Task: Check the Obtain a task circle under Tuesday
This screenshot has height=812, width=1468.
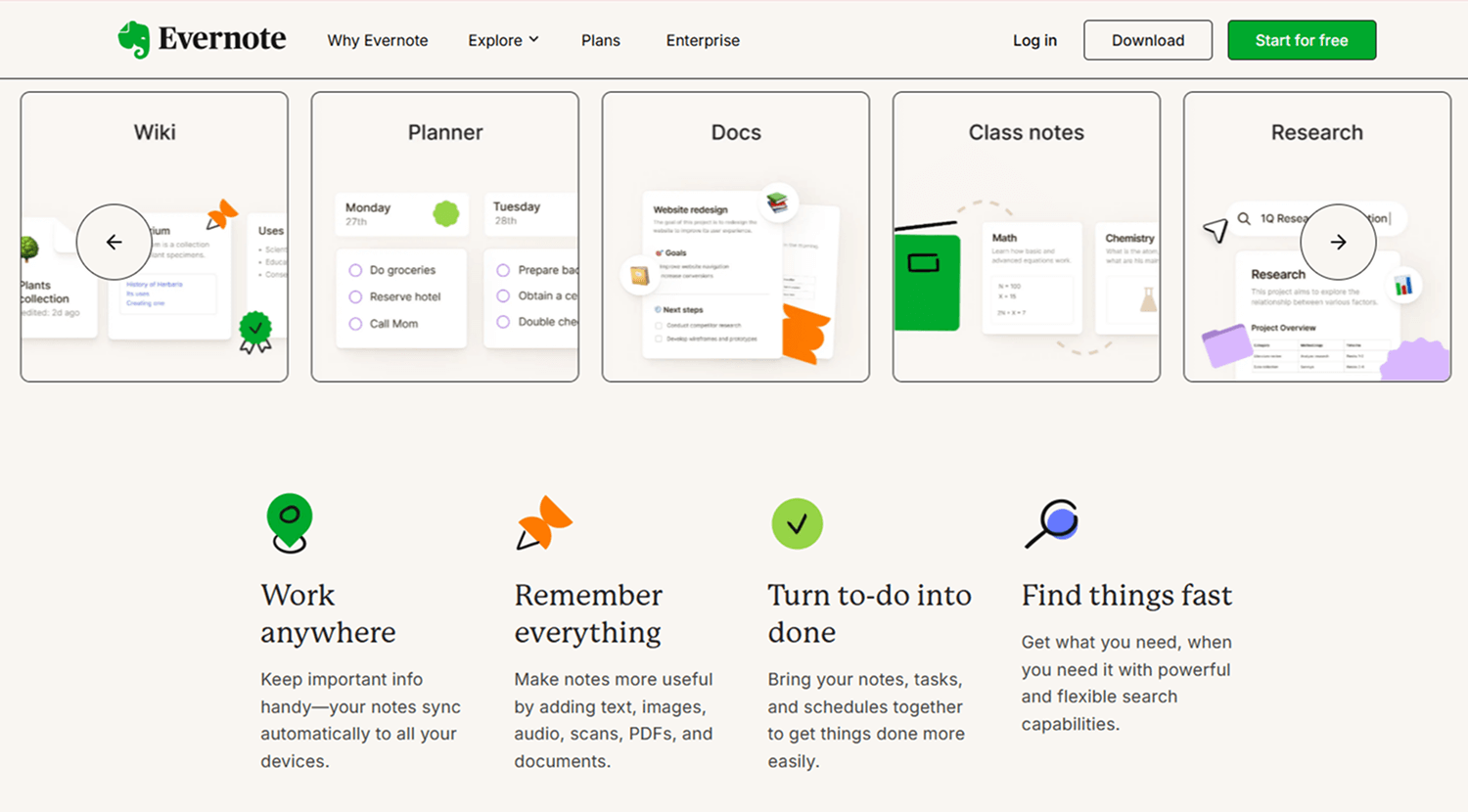Action: 503,295
